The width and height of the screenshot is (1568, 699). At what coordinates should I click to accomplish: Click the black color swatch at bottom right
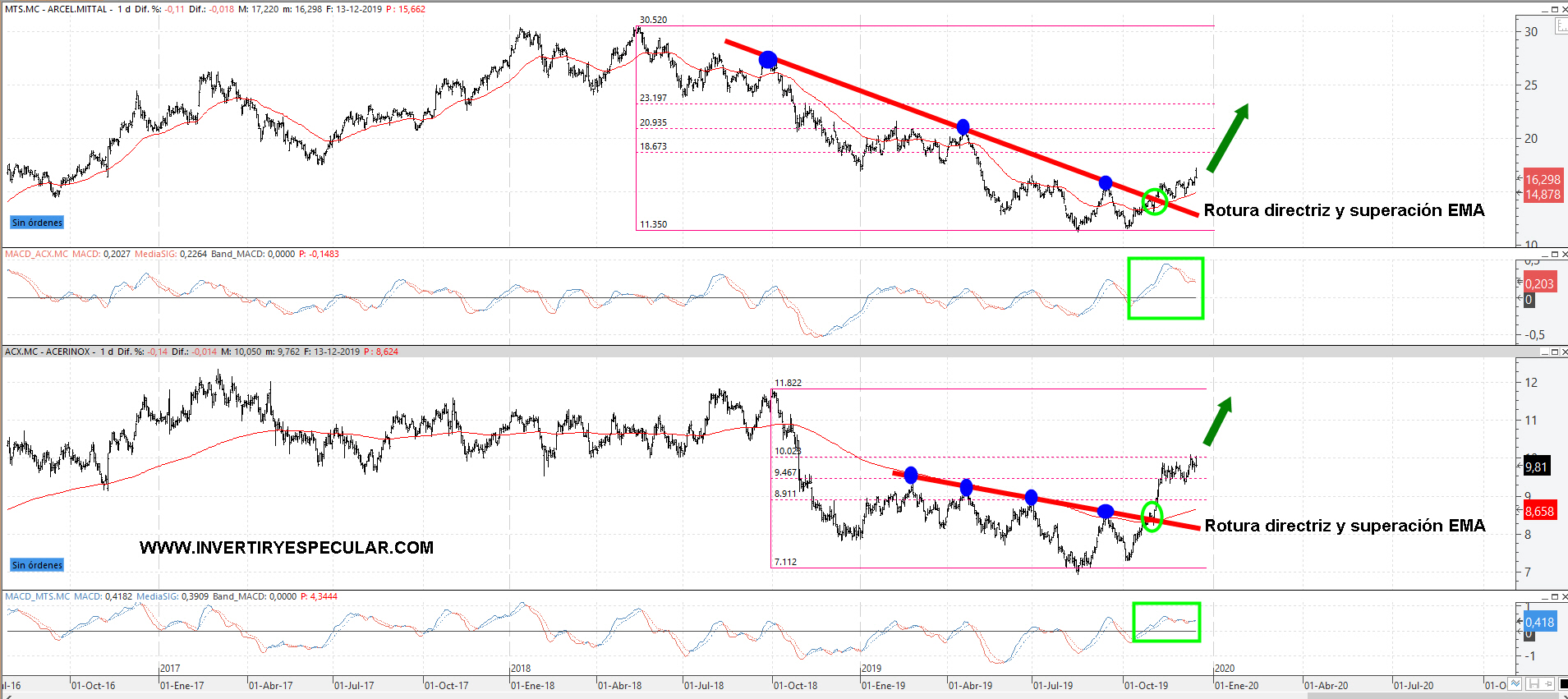pos(1563,684)
